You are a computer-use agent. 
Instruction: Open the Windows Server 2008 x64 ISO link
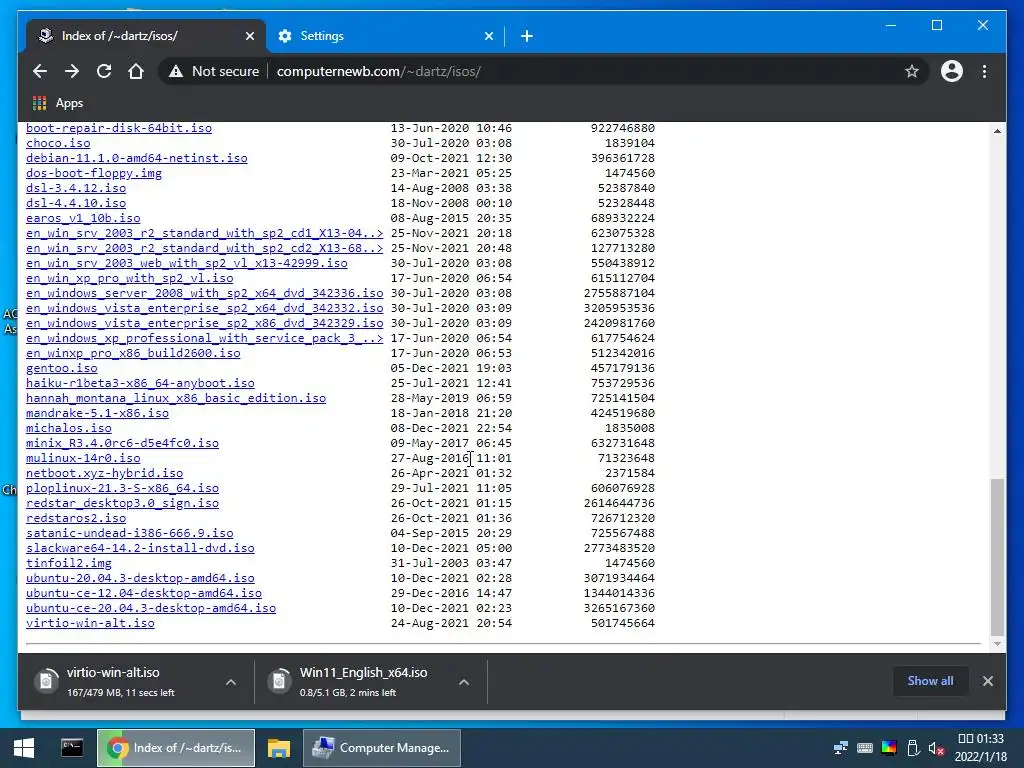204,293
